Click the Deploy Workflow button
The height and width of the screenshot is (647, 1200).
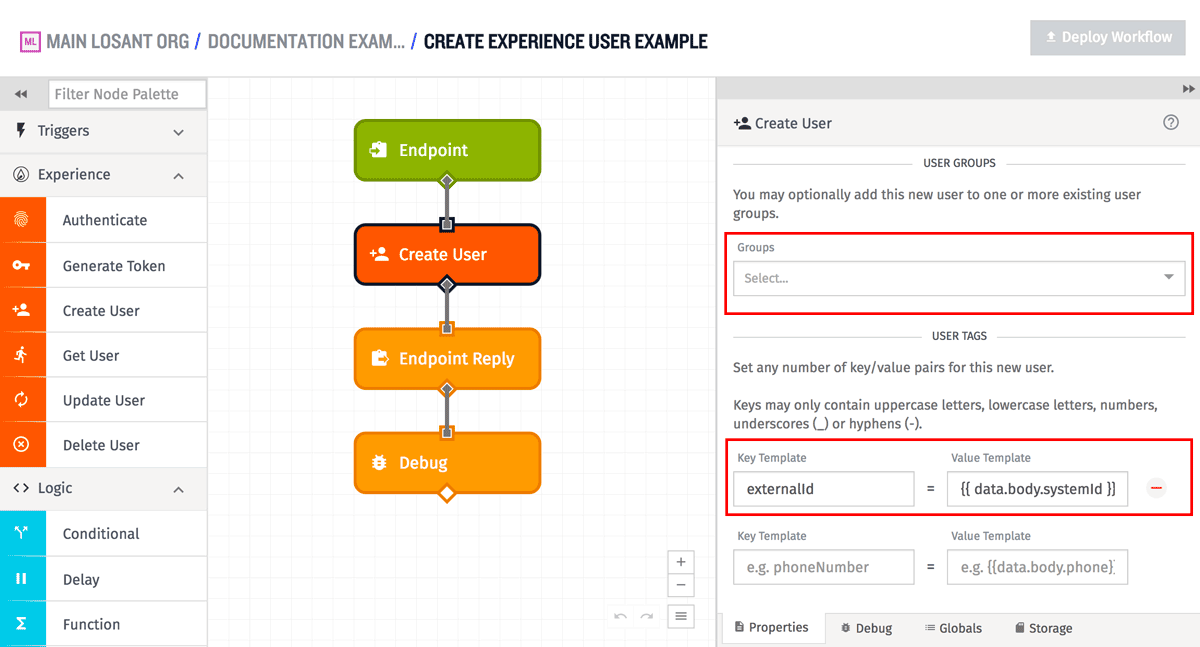point(1108,37)
